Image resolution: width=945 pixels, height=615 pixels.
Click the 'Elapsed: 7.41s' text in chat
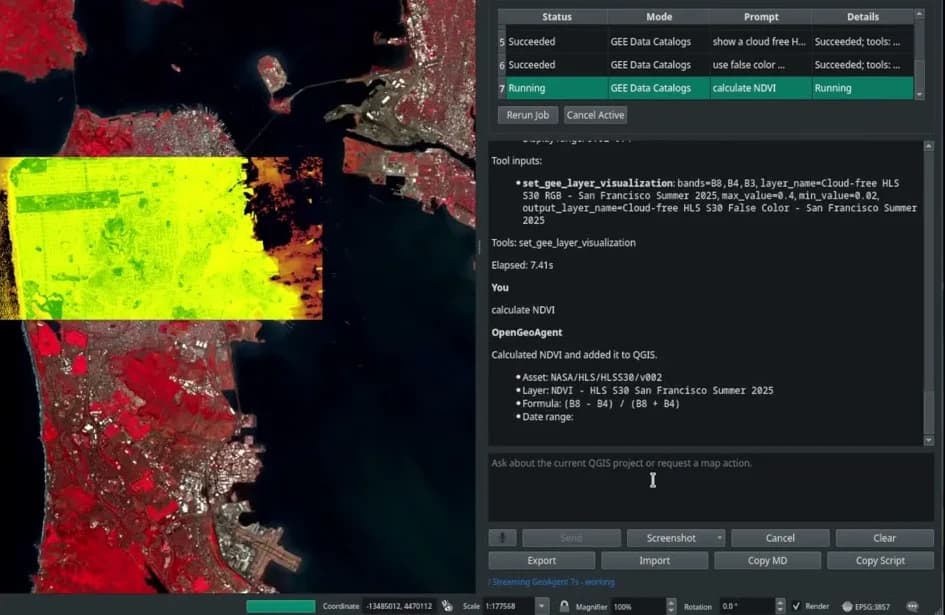coord(522,265)
